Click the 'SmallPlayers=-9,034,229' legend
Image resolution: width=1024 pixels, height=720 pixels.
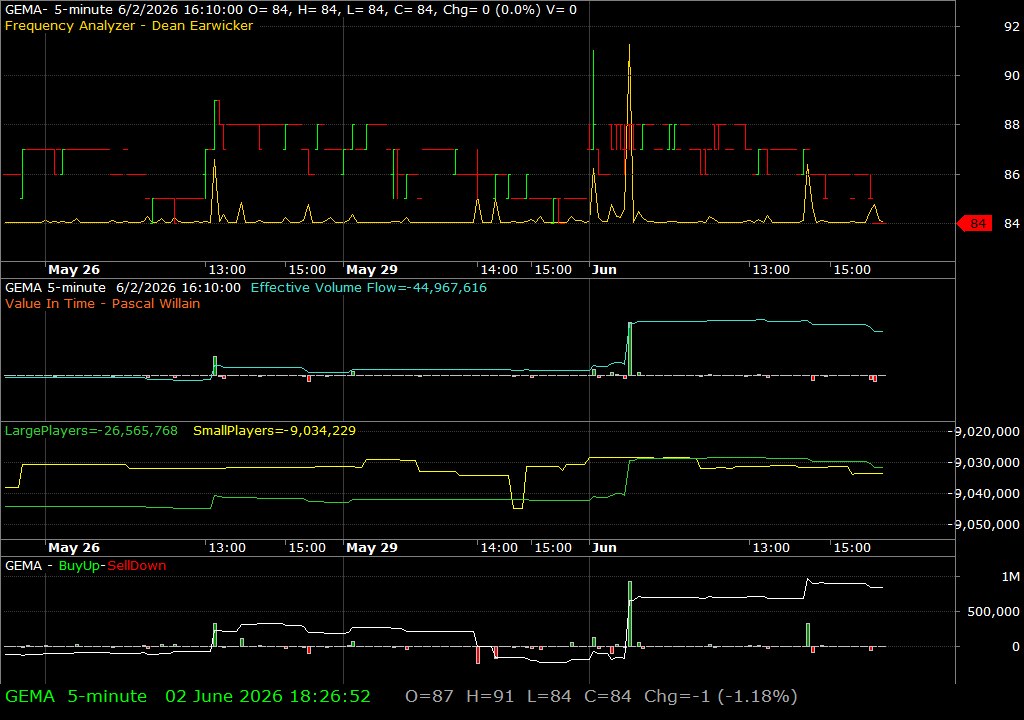click(x=274, y=431)
